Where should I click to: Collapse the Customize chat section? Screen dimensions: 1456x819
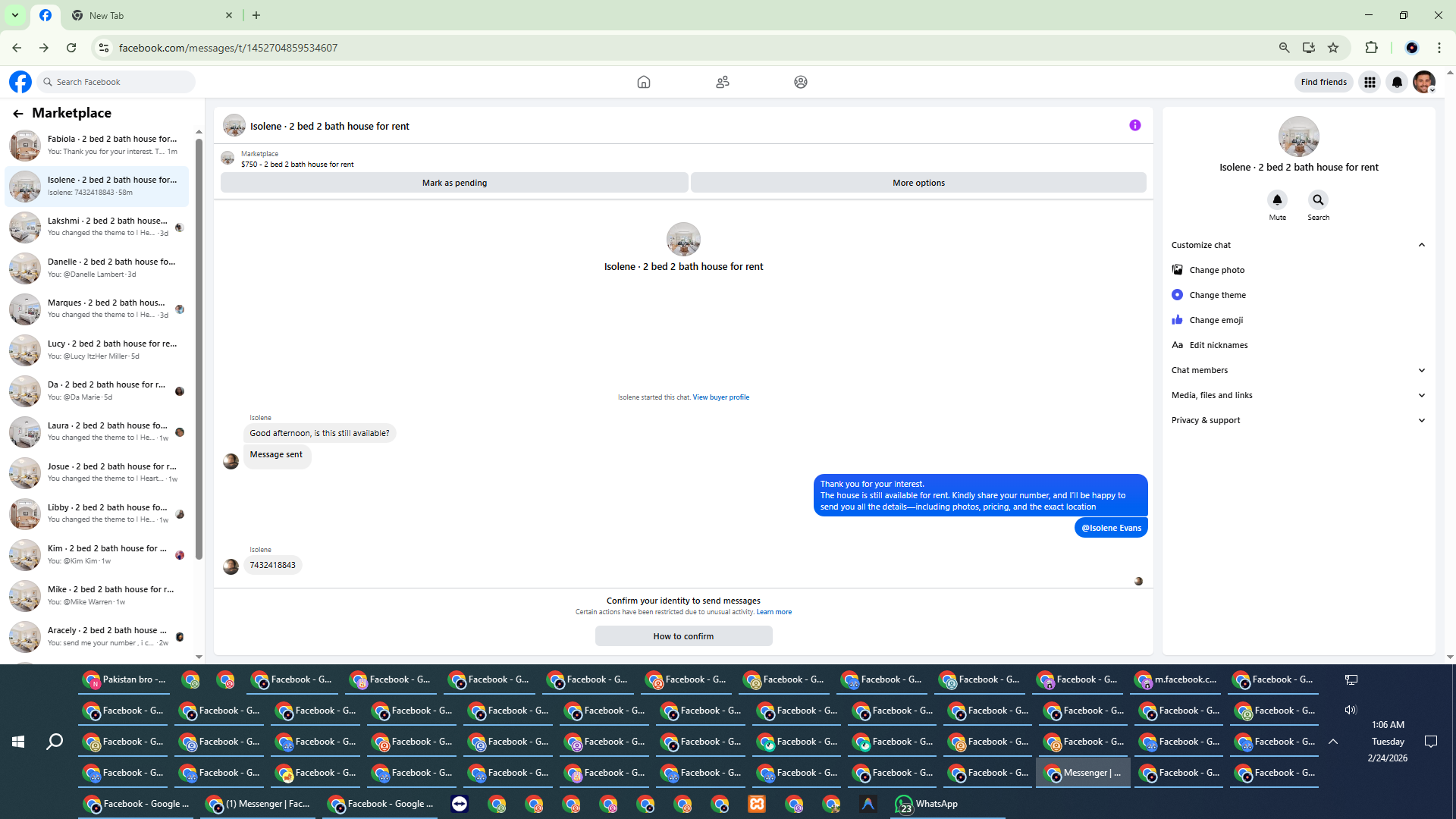[1421, 245]
